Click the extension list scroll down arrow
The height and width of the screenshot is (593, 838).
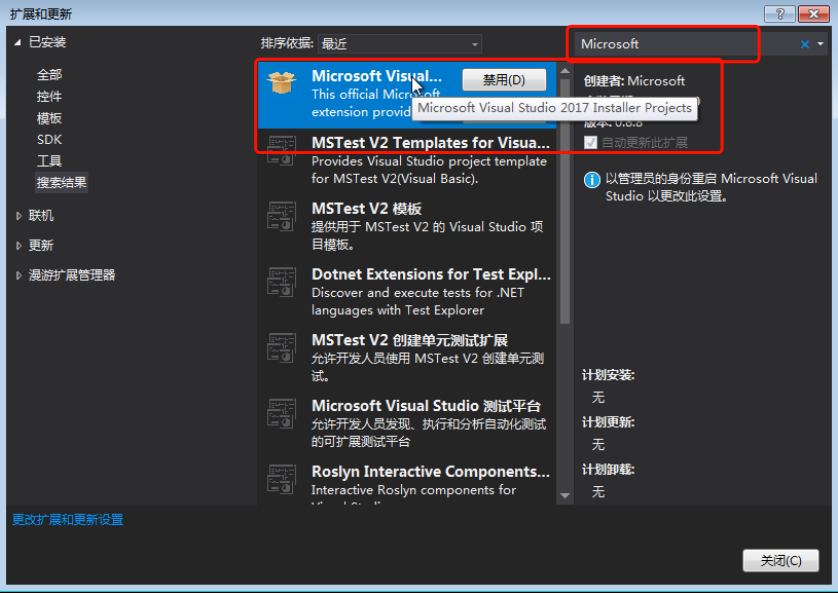click(565, 496)
